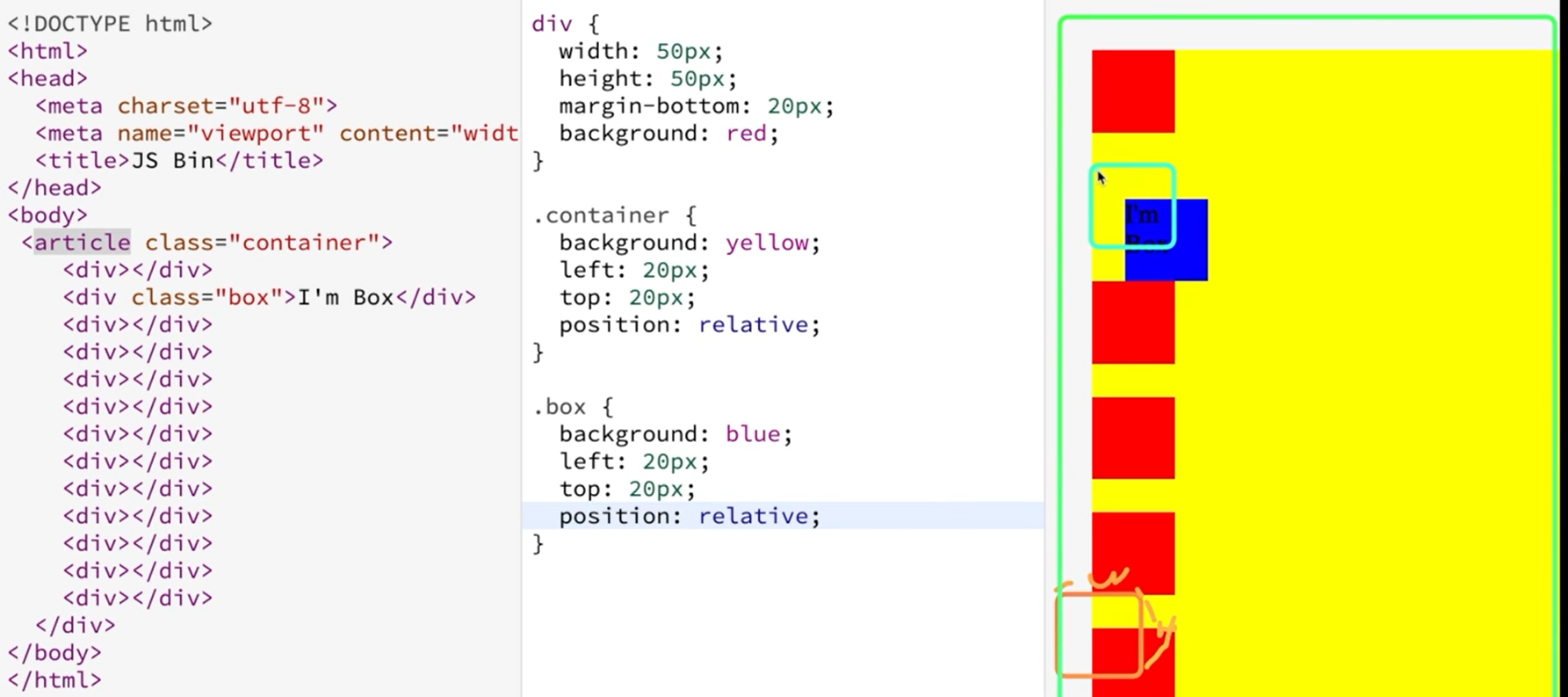The image size is (1568, 697).
Task: Click the blue I'm Box square in output
Action: [x=1166, y=240]
